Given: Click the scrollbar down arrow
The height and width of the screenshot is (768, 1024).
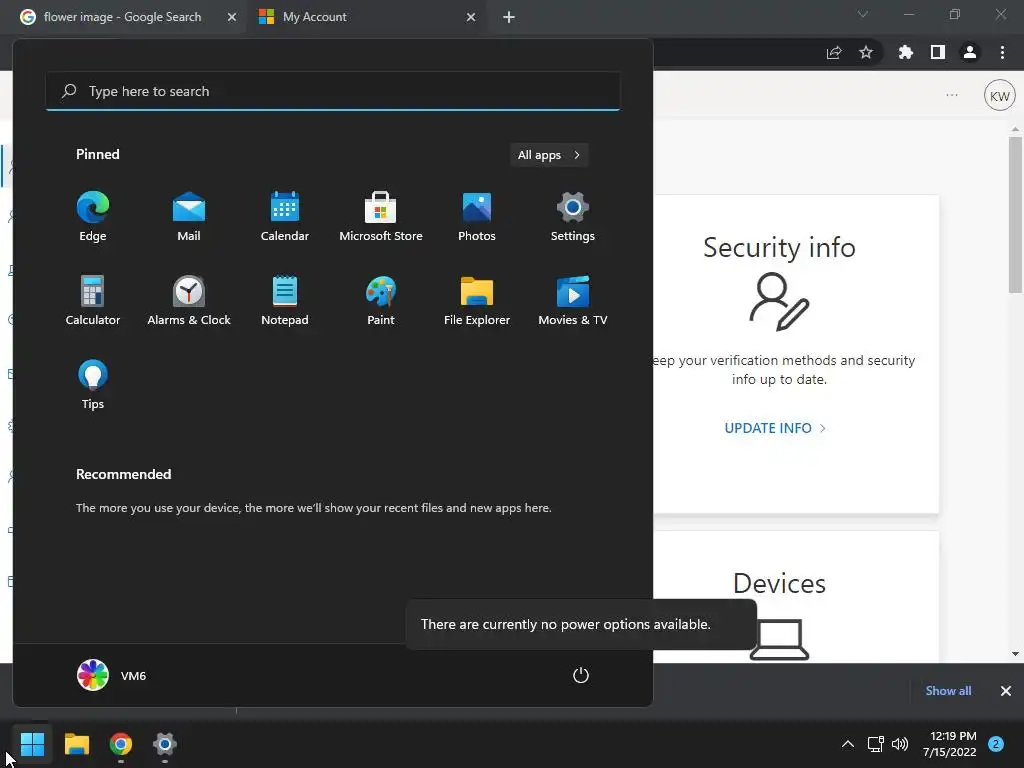Looking at the screenshot, I should (x=1015, y=654).
